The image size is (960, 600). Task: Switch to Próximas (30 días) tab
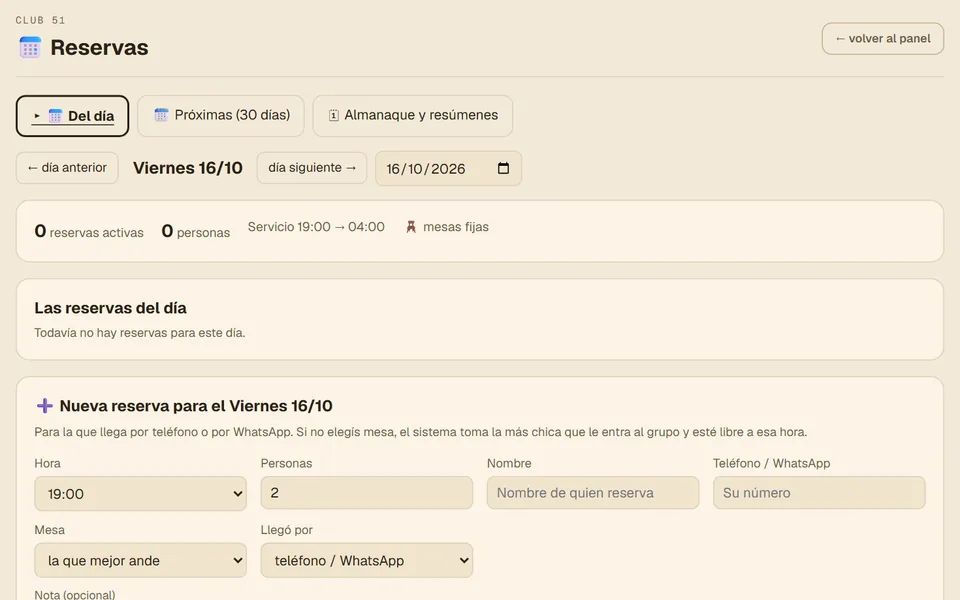[221, 116]
